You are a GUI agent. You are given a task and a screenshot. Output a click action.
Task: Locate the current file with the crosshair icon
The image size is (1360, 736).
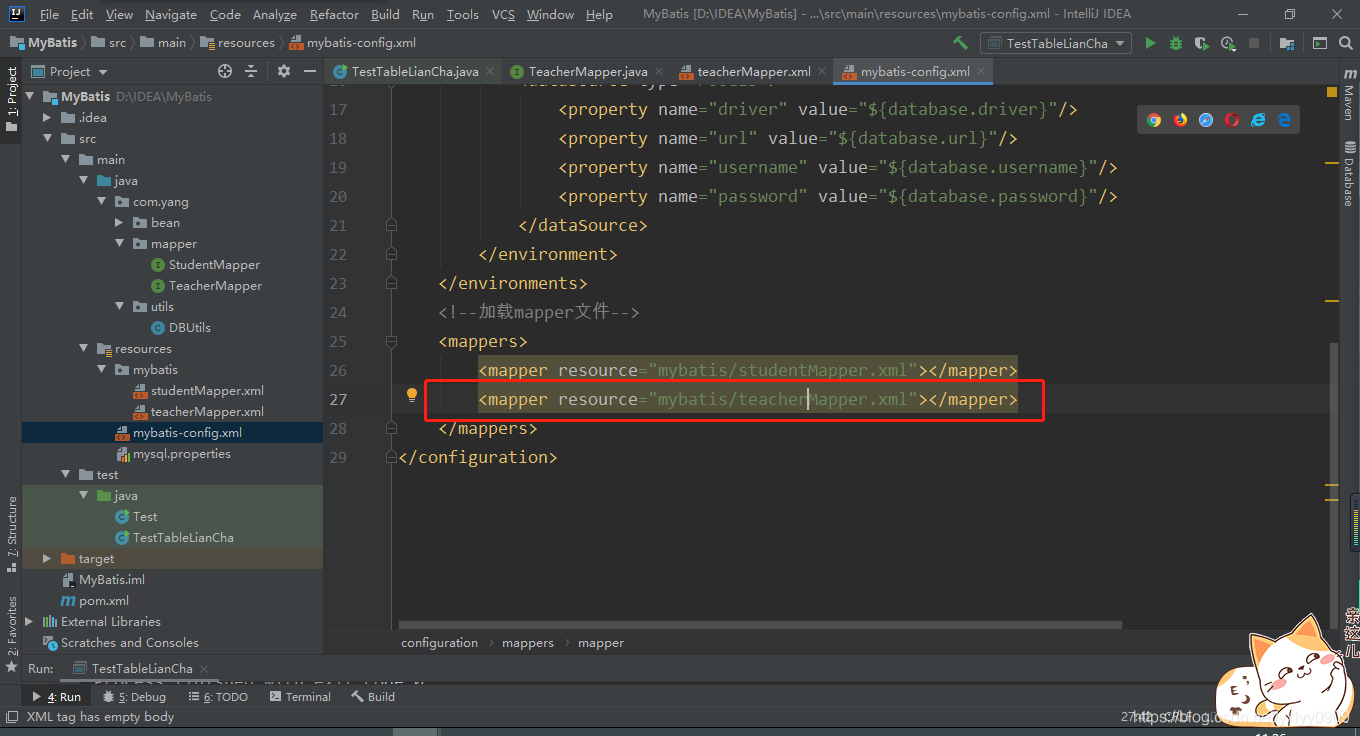click(x=225, y=71)
